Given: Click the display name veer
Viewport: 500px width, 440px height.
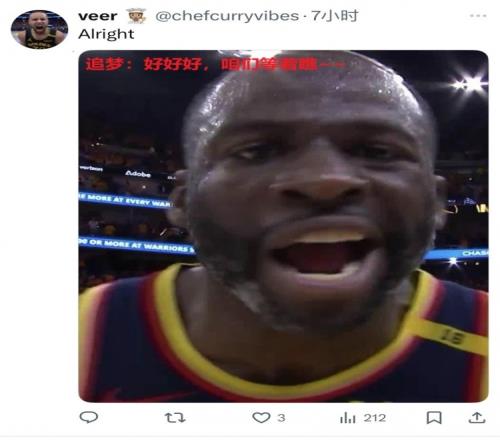Looking at the screenshot, I should (98, 16).
